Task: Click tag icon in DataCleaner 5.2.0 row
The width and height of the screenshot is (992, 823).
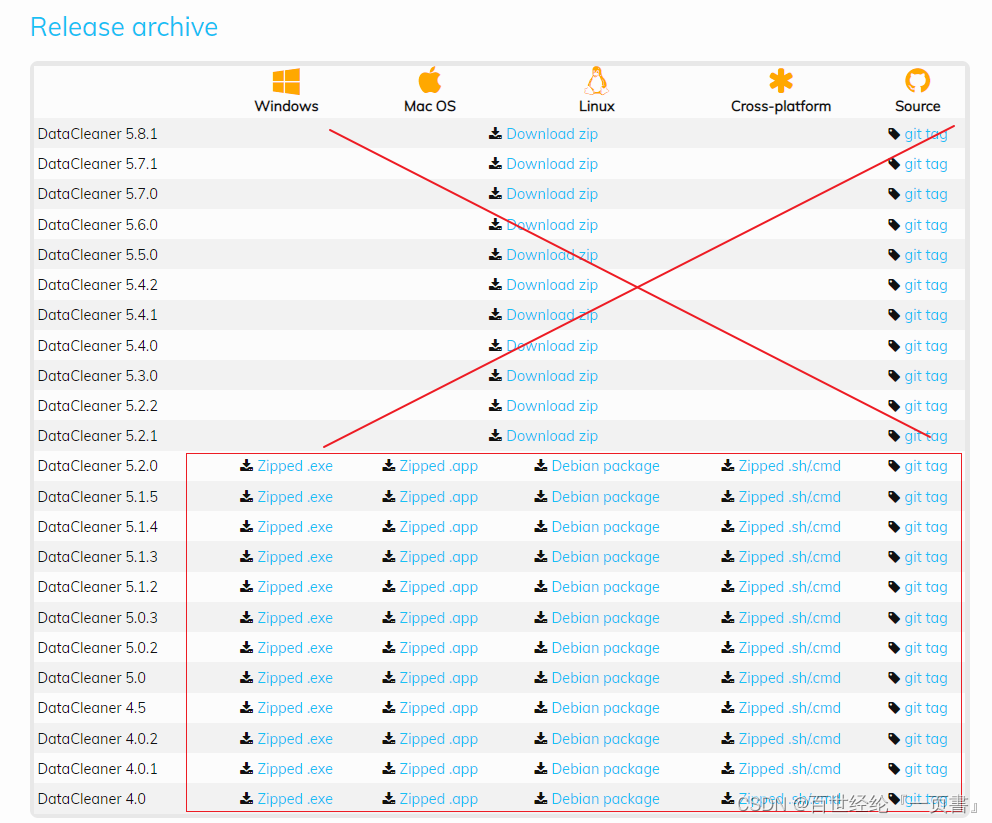Action: pyautogui.click(x=894, y=466)
